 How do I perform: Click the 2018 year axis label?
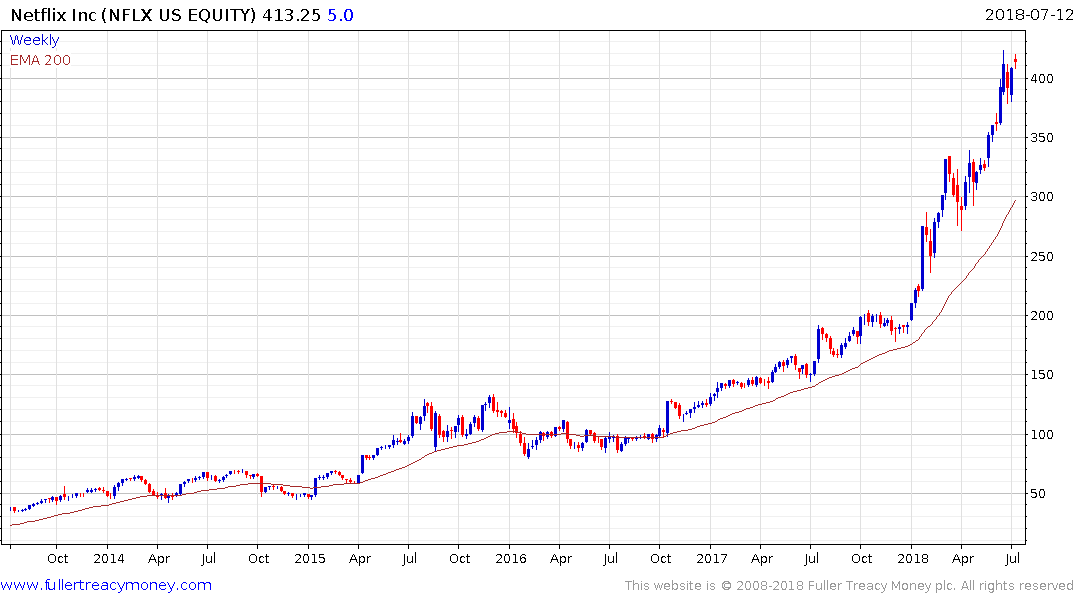(x=913, y=559)
